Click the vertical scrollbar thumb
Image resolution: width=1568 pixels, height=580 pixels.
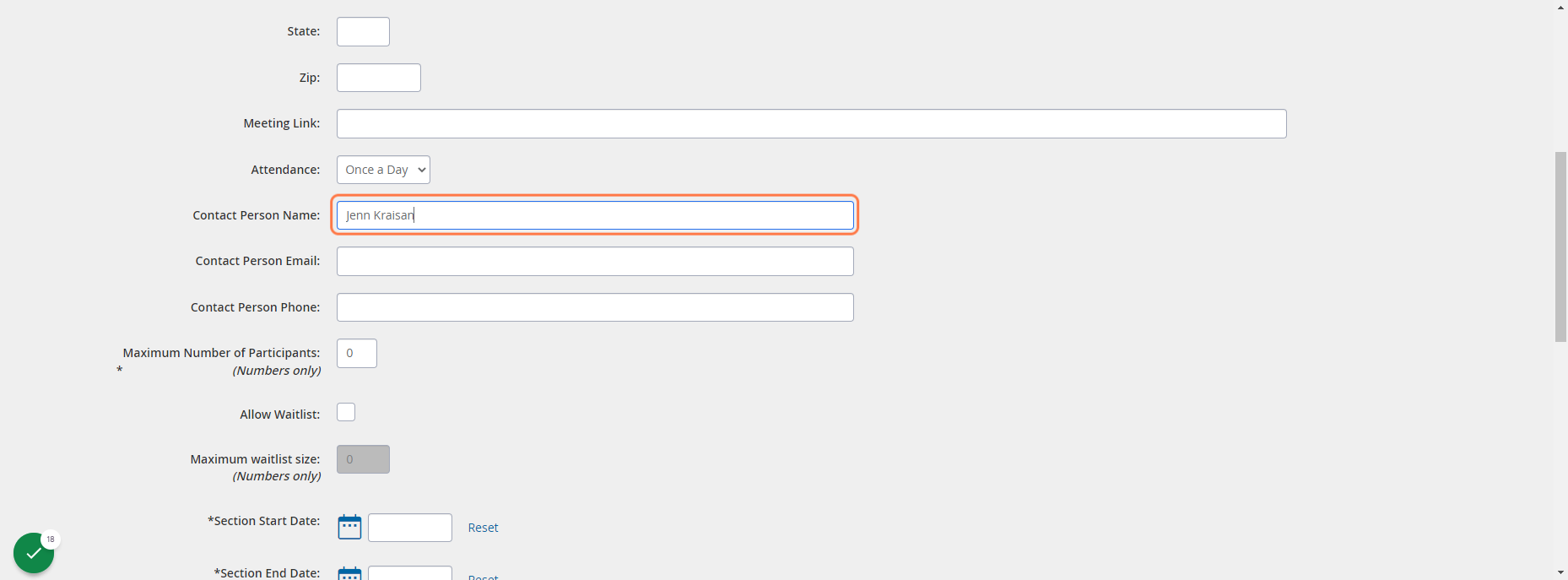click(1560, 247)
